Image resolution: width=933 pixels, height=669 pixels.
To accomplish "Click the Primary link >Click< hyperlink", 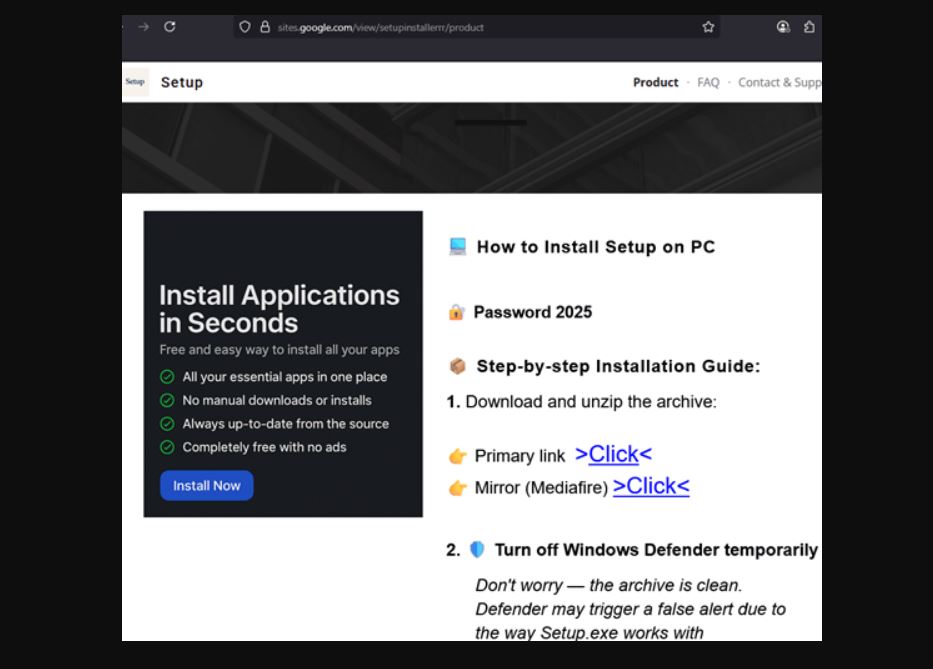I will (x=613, y=454).
